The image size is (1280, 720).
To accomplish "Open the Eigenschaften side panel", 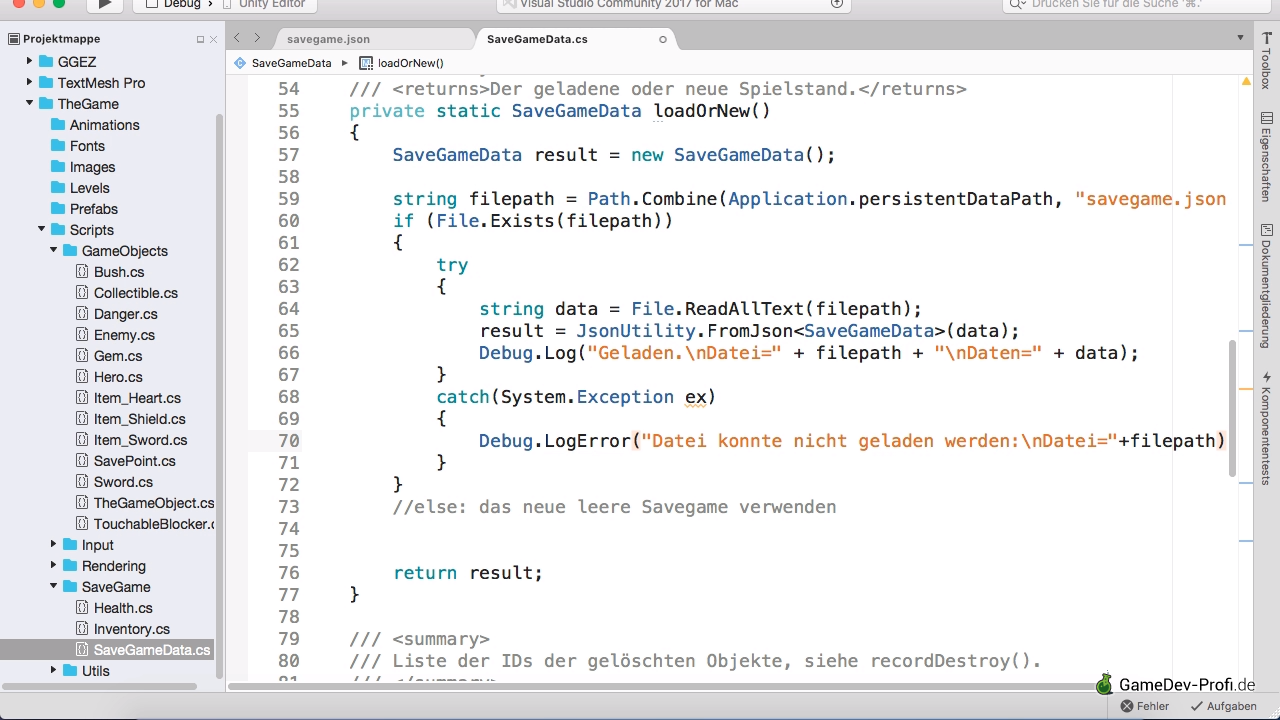I will pyautogui.click(x=1266, y=156).
